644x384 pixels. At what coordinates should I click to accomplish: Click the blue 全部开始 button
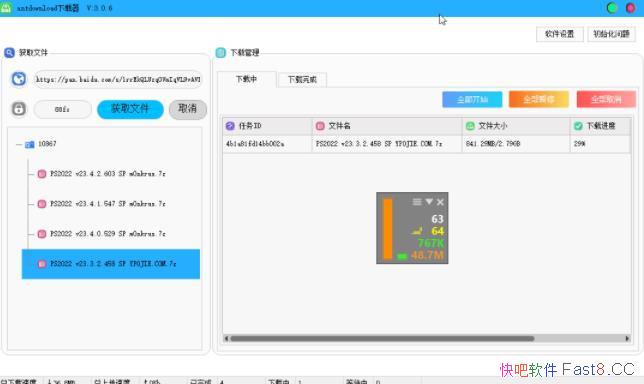pyautogui.click(x=472, y=99)
